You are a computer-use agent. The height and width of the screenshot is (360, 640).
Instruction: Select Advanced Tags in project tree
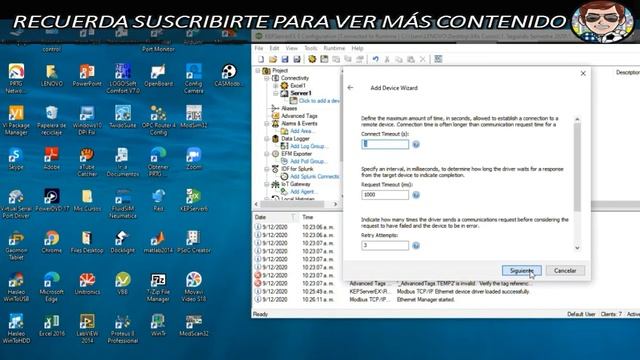[x=299, y=116]
